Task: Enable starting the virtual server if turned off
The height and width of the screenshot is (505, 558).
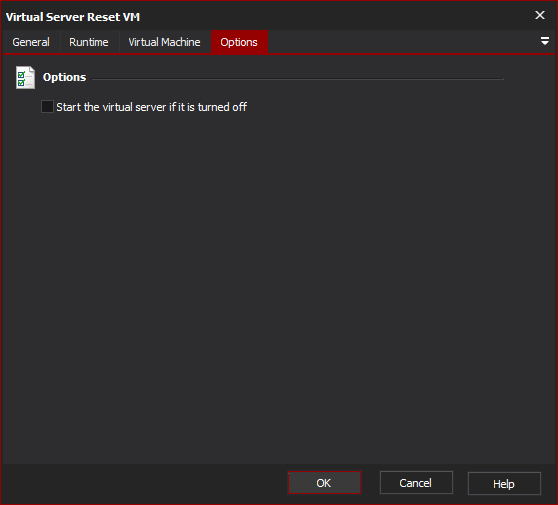Action: [x=47, y=107]
